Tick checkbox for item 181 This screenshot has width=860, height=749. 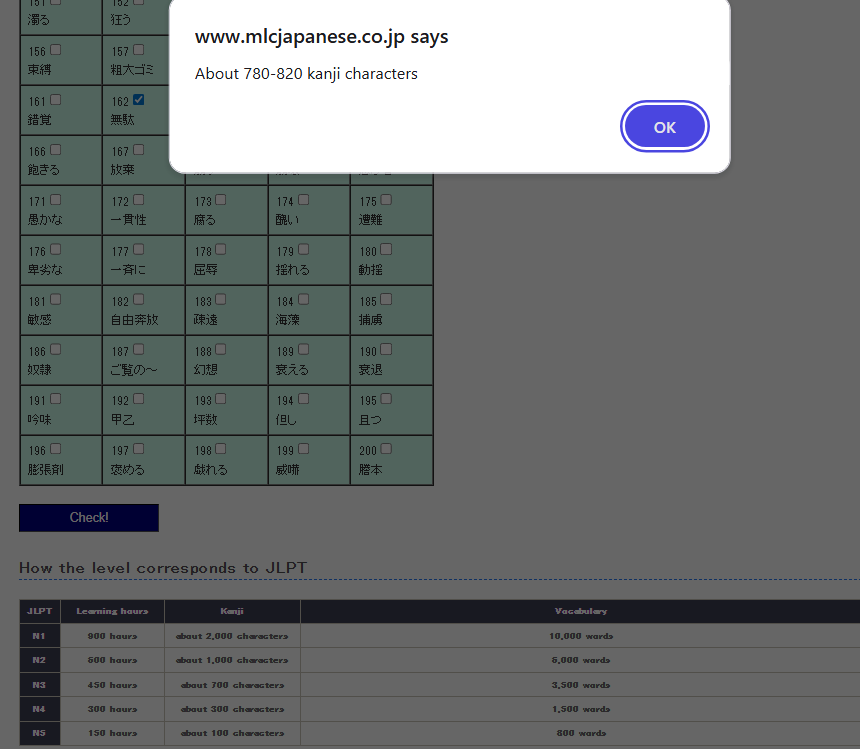tap(55, 299)
